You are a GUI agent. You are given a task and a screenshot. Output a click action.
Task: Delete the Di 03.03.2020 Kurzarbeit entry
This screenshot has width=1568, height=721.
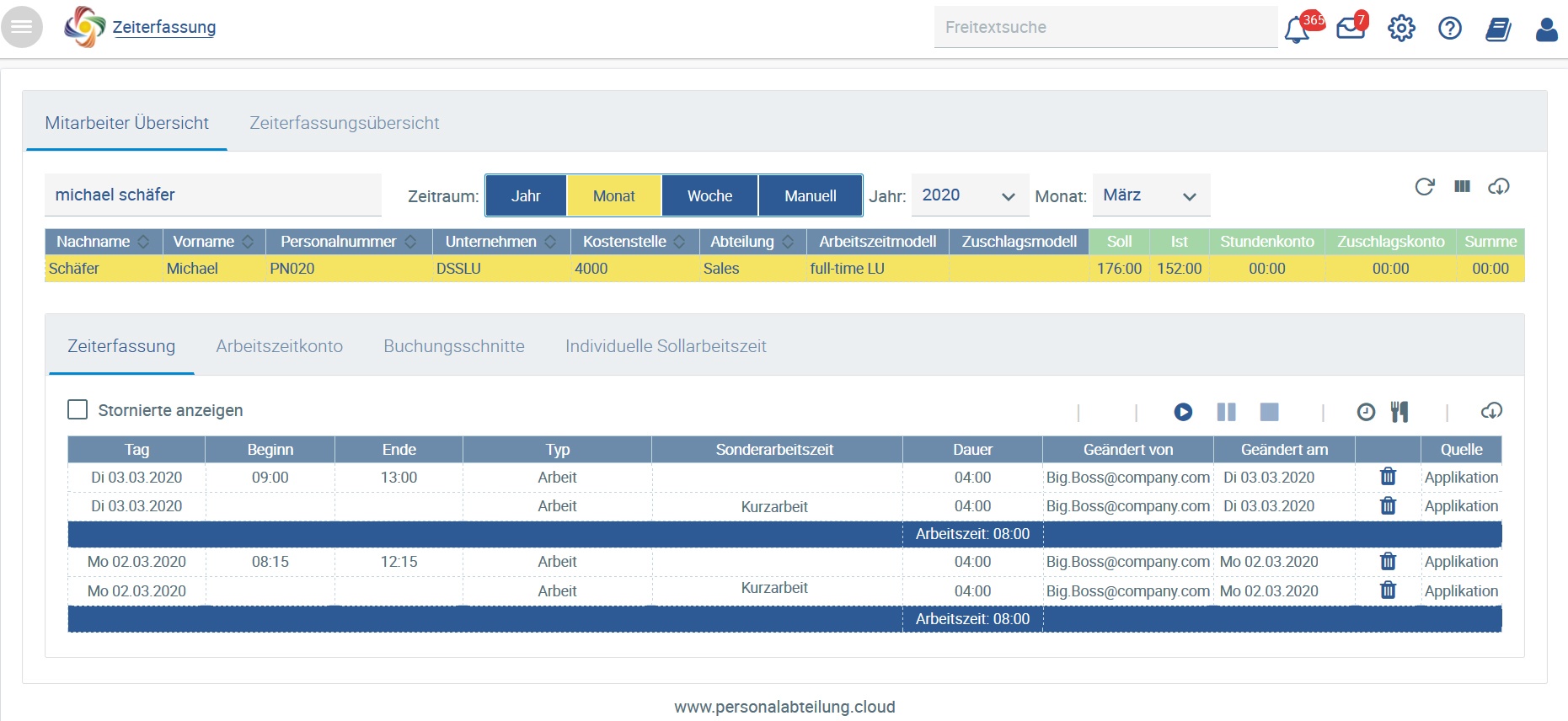[1389, 505]
